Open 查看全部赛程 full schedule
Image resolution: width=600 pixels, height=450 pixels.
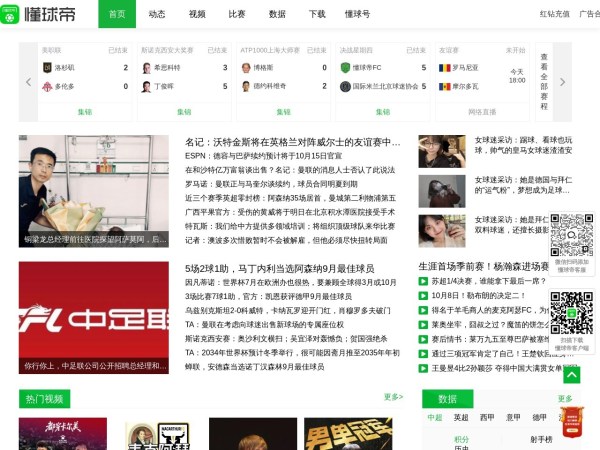[544, 82]
